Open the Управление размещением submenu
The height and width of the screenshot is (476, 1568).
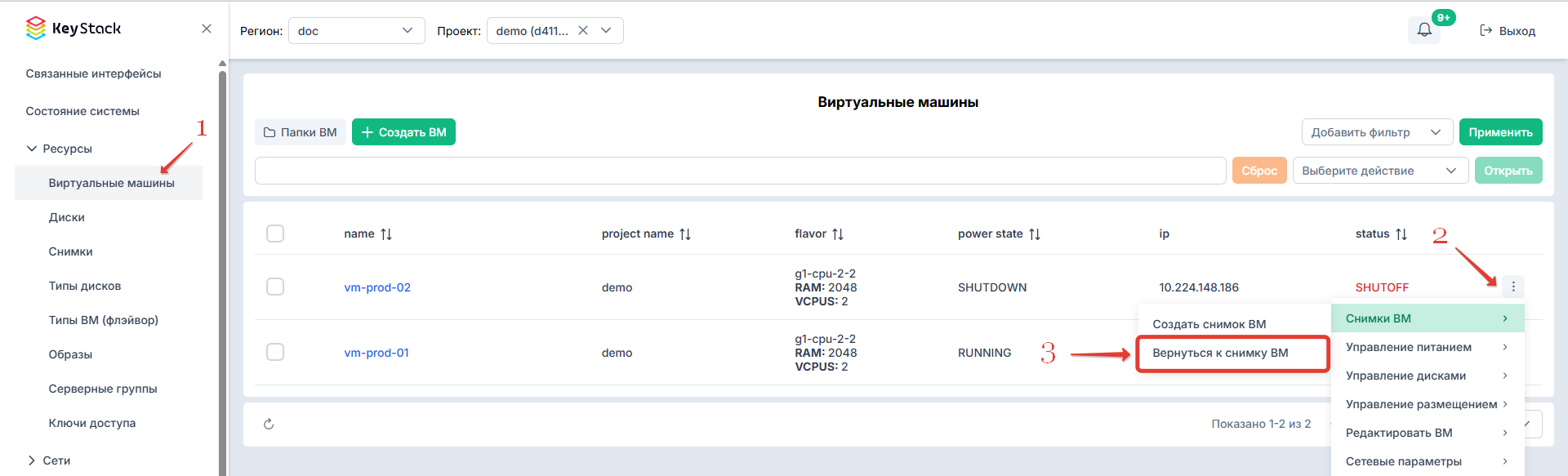1428,404
